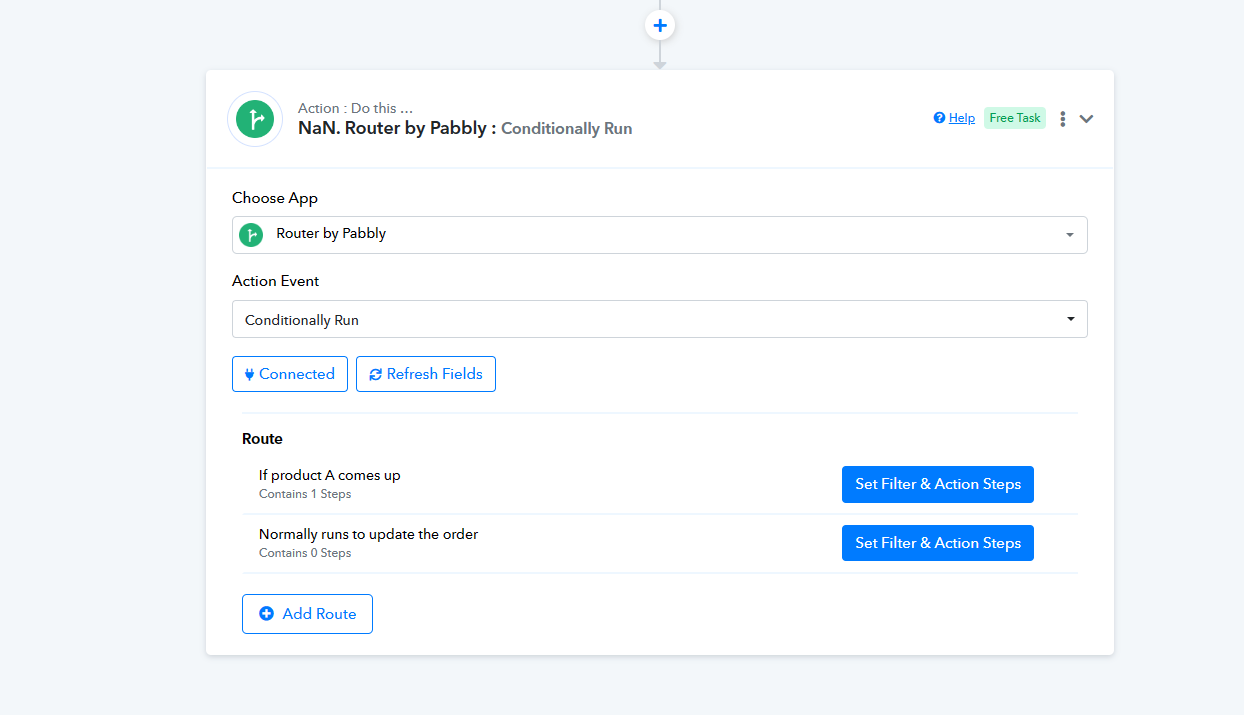
Task: Open the three-dots step options menu
Action: coord(1062,119)
